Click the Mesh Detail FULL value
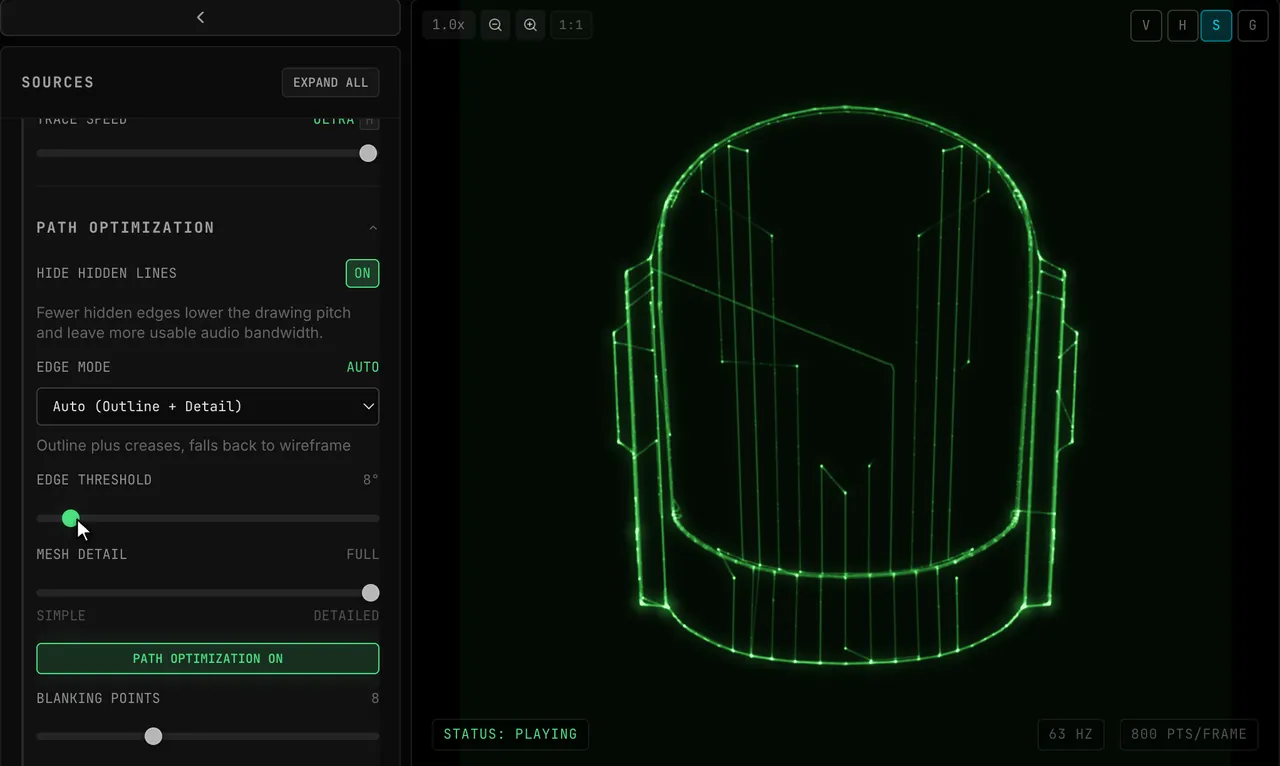Viewport: 1280px width, 766px height. pos(363,554)
